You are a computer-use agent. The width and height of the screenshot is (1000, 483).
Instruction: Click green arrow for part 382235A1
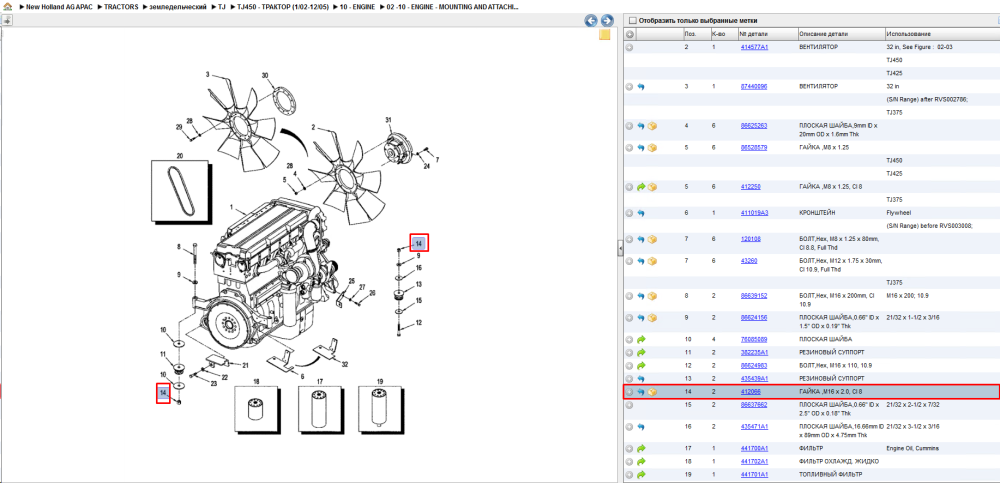641,352
